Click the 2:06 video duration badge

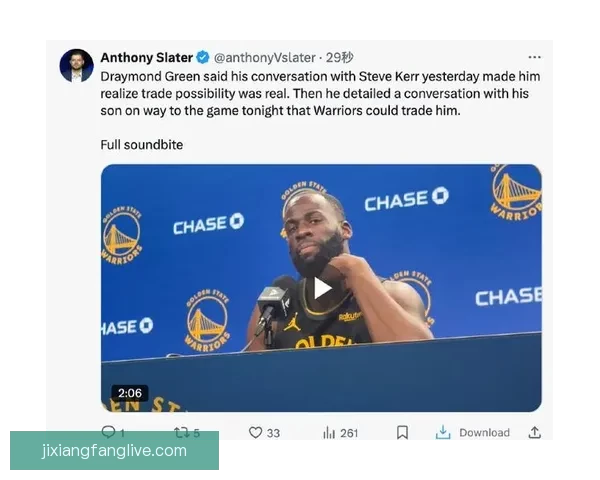tap(130, 393)
